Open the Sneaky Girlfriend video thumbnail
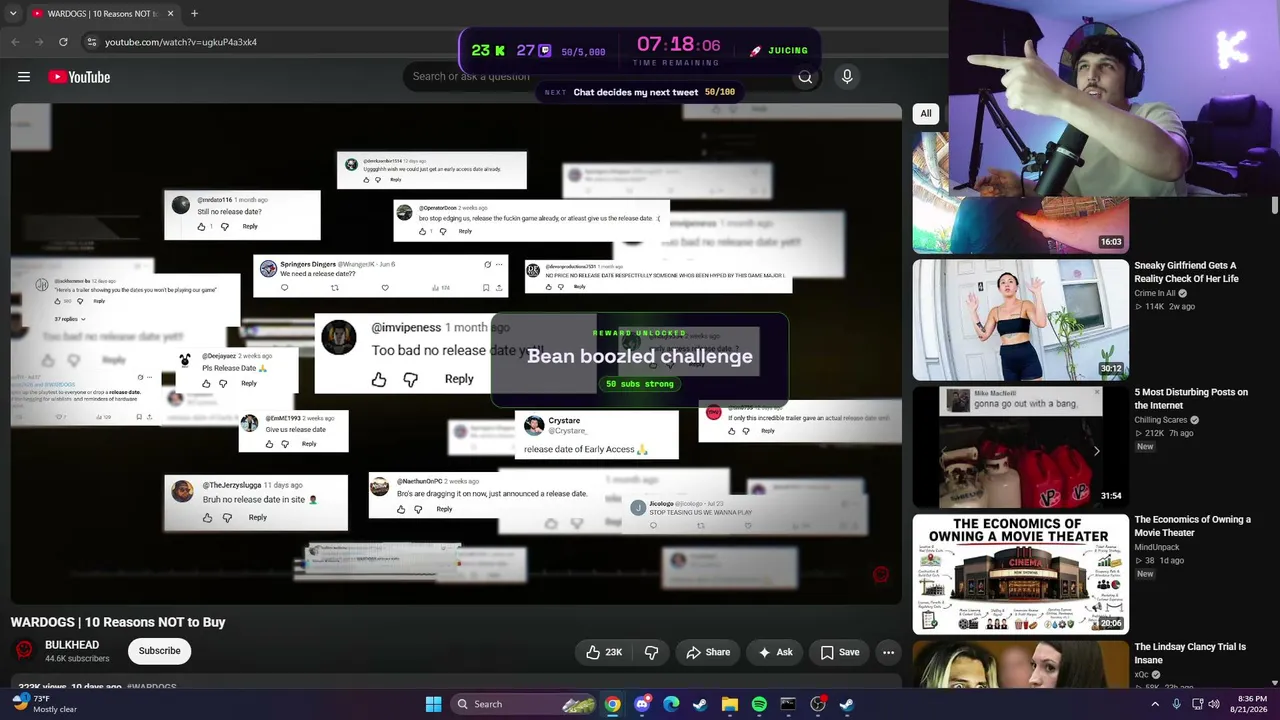The height and width of the screenshot is (720, 1280). coord(1020,320)
